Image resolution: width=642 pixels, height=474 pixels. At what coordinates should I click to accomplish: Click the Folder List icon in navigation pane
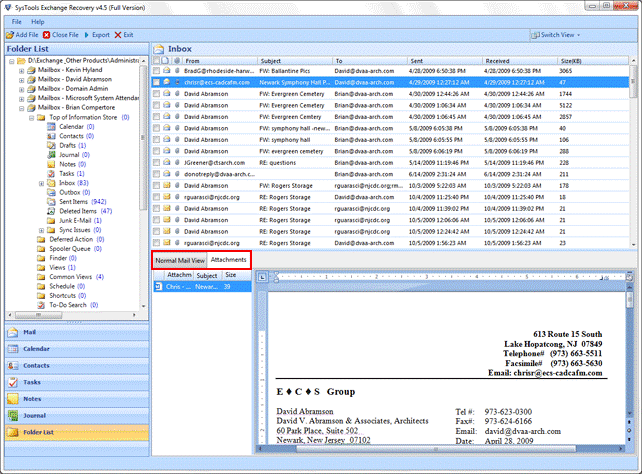pyautogui.click(x=13, y=432)
